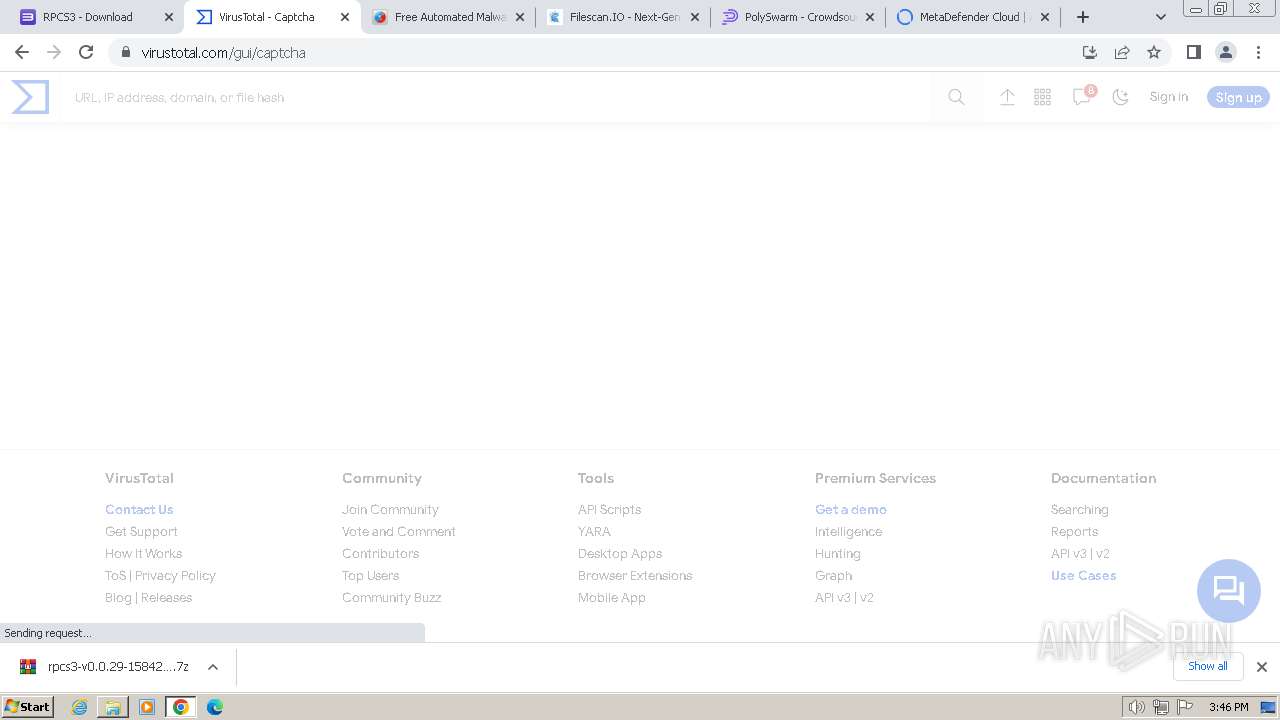The height and width of the screenshot is (720, 1280).
Task: Switch to MetaDefender Cloud tab
Action: pyautogui.click(x=974, y=17)
